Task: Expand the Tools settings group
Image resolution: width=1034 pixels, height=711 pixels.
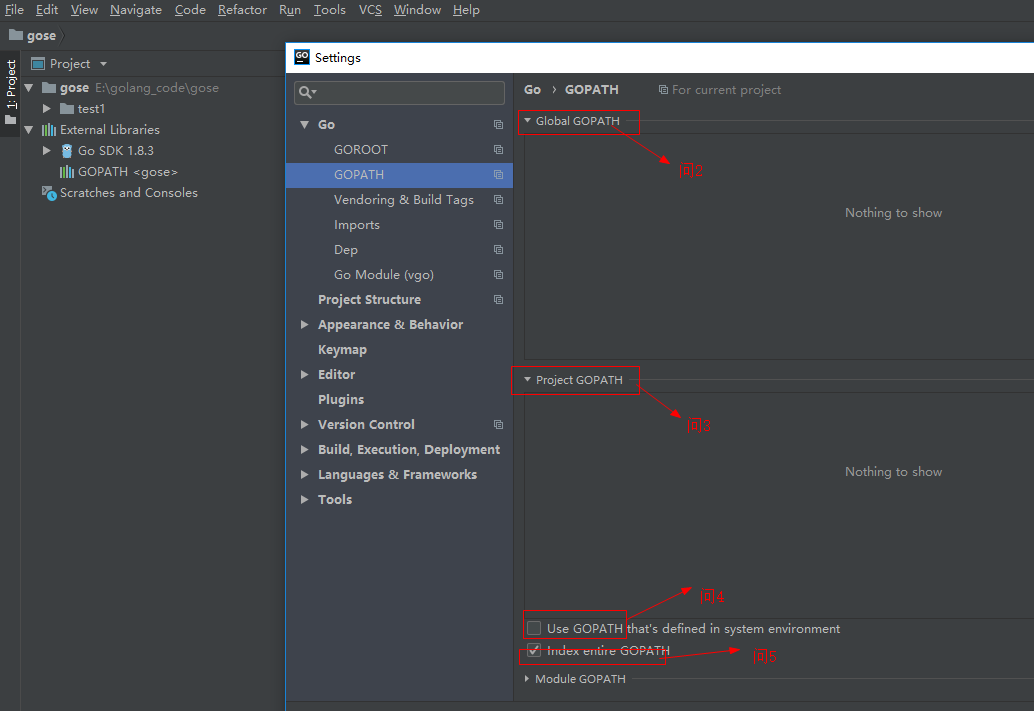Action: [x=305, y=500]
